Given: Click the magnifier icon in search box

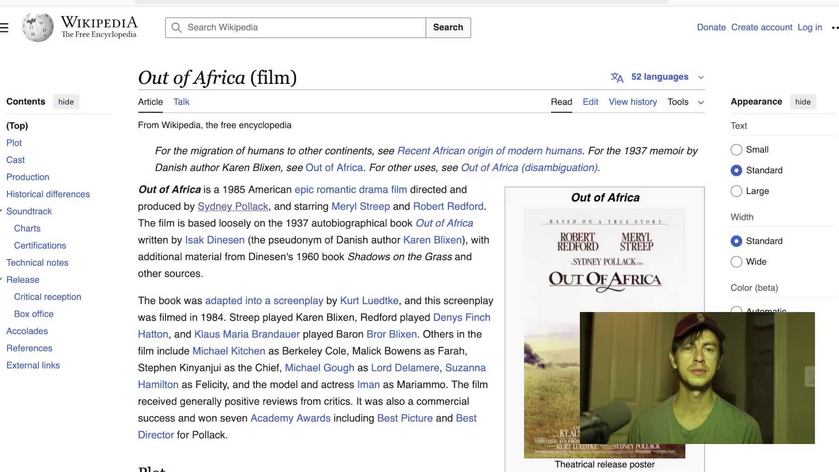Looking at the screenshot, I should point(177,28).
